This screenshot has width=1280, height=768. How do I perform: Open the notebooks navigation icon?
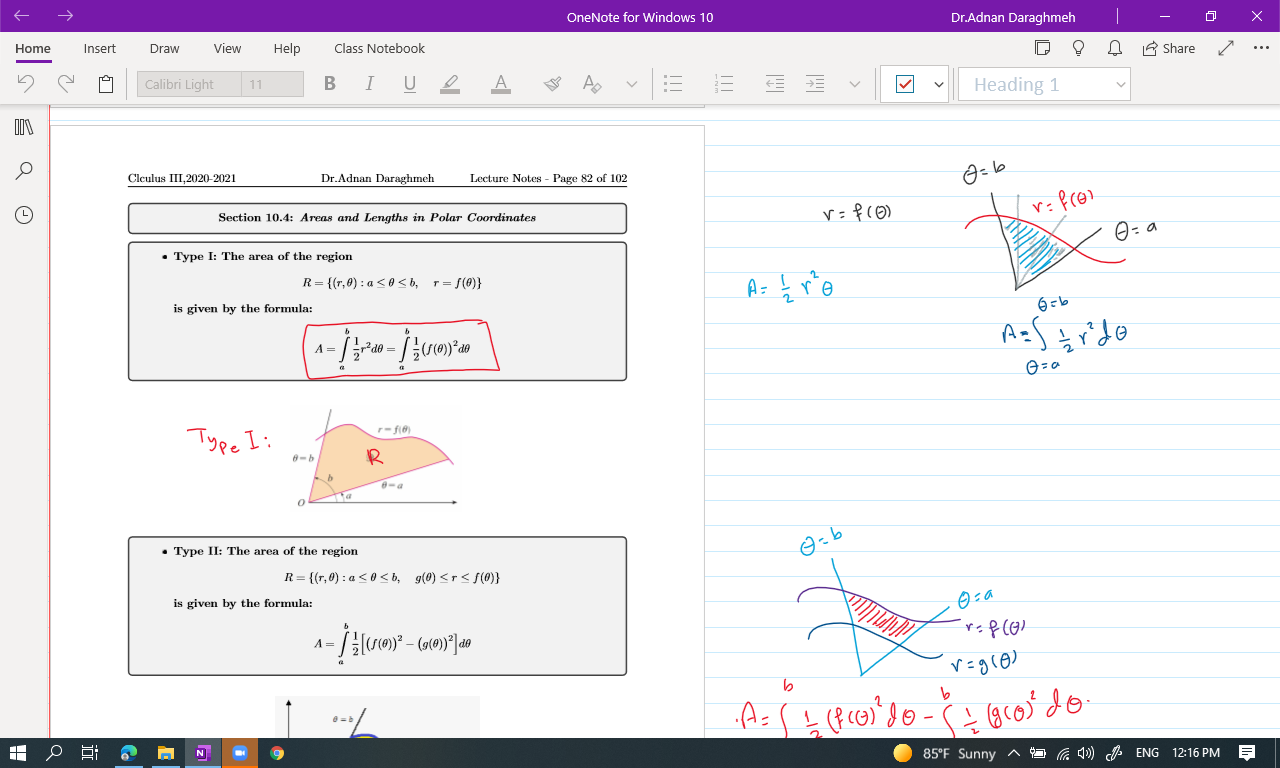(25, 127)
